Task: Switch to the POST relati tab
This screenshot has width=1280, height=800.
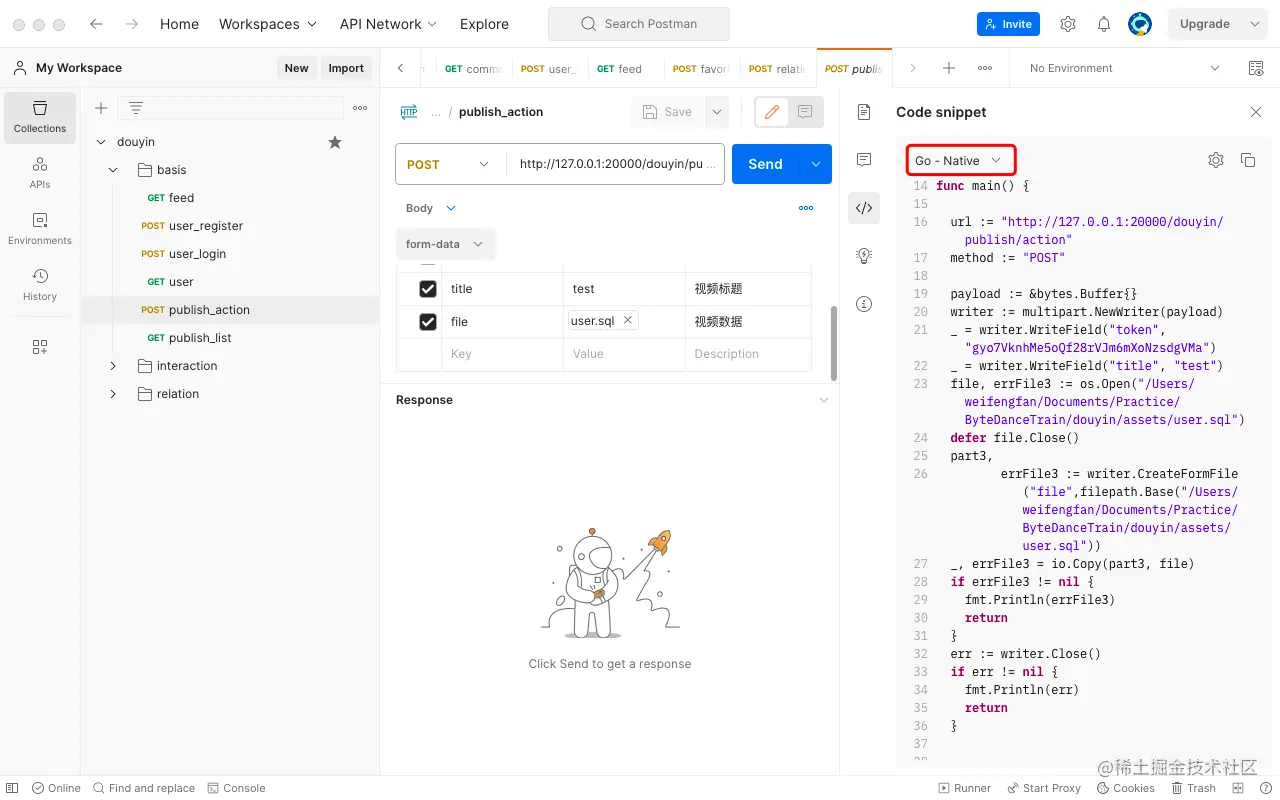Action: (778, 69)
